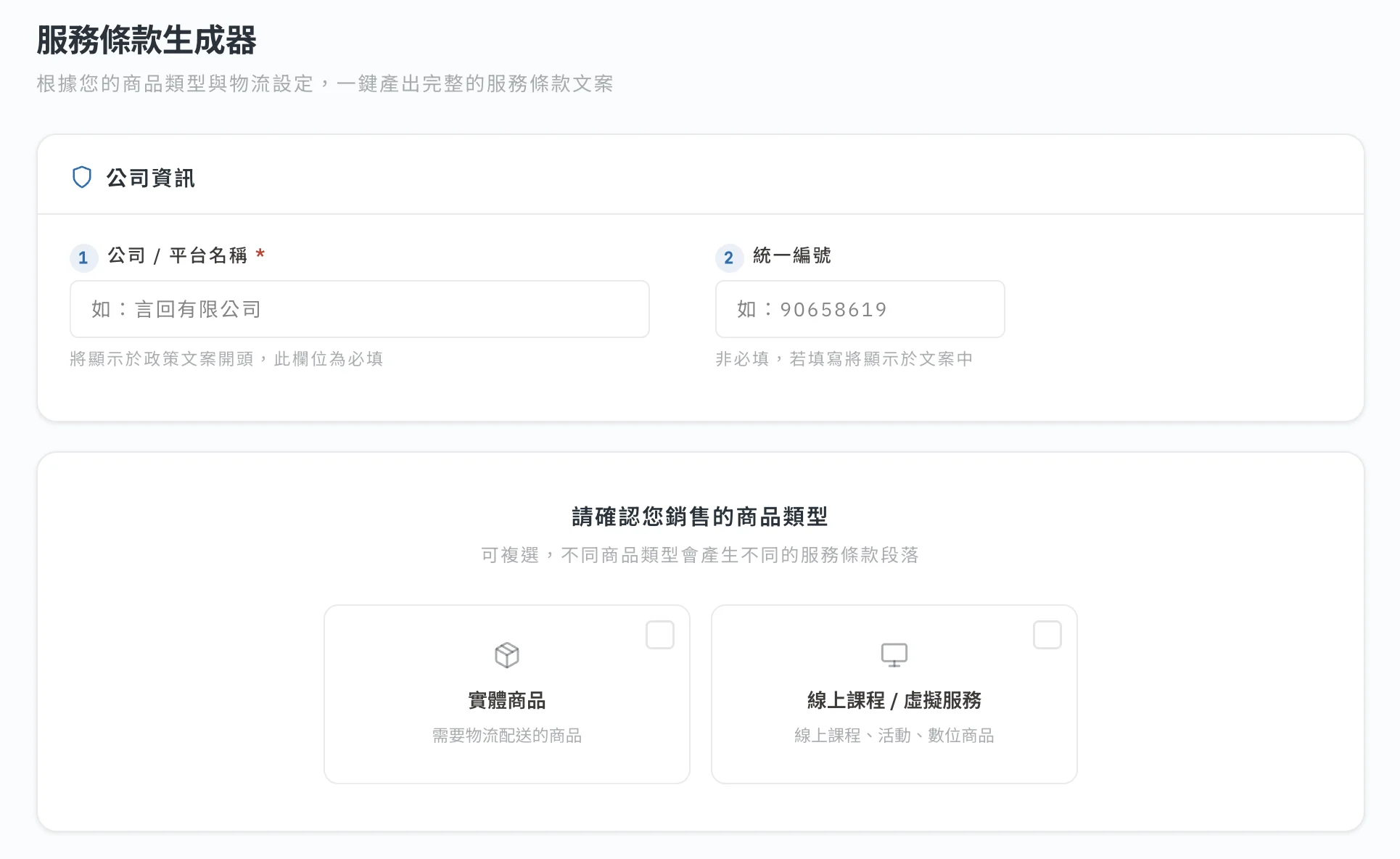Click the 需要物流配送的商品 description text
The image size is (1400, 859).
pyautogui.click(x=506, y=736)
